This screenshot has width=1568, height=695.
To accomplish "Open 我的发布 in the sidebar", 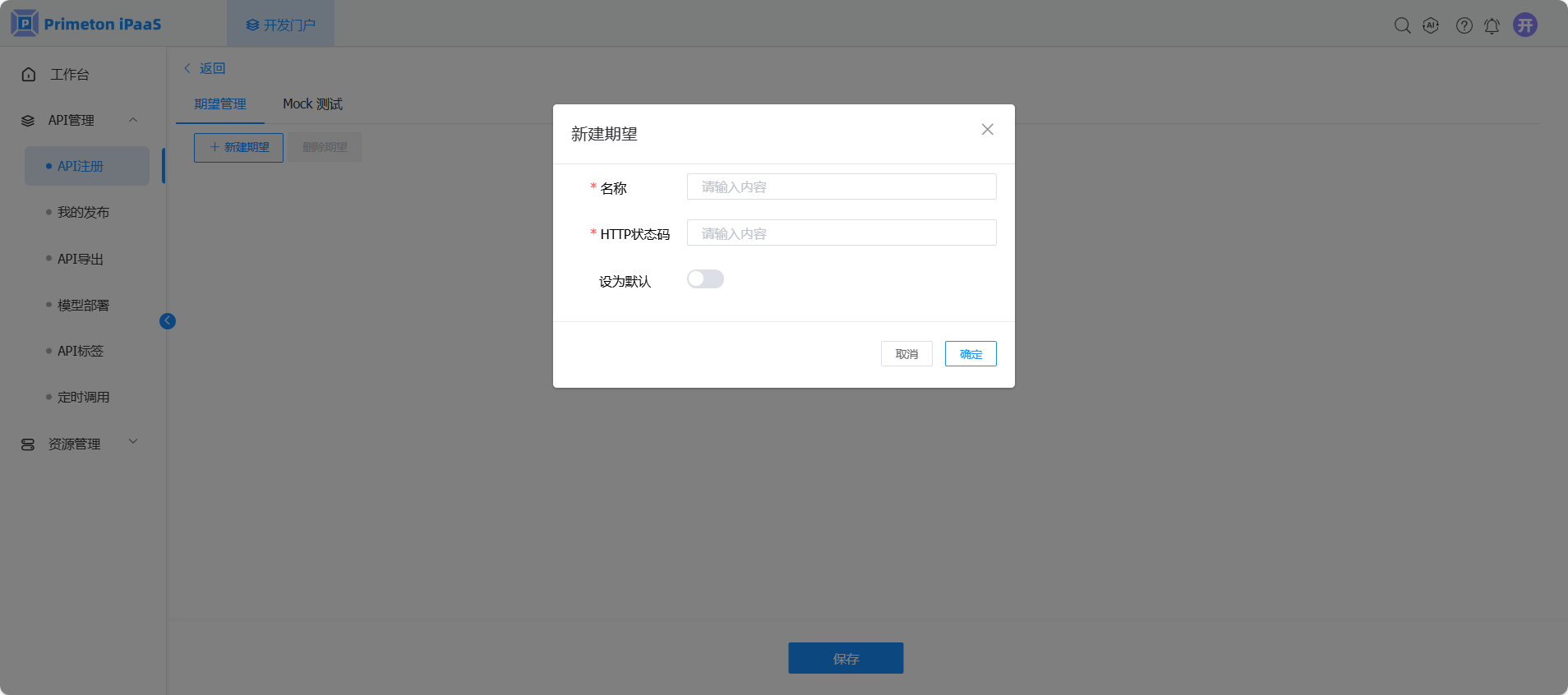I will click(83, 213).
